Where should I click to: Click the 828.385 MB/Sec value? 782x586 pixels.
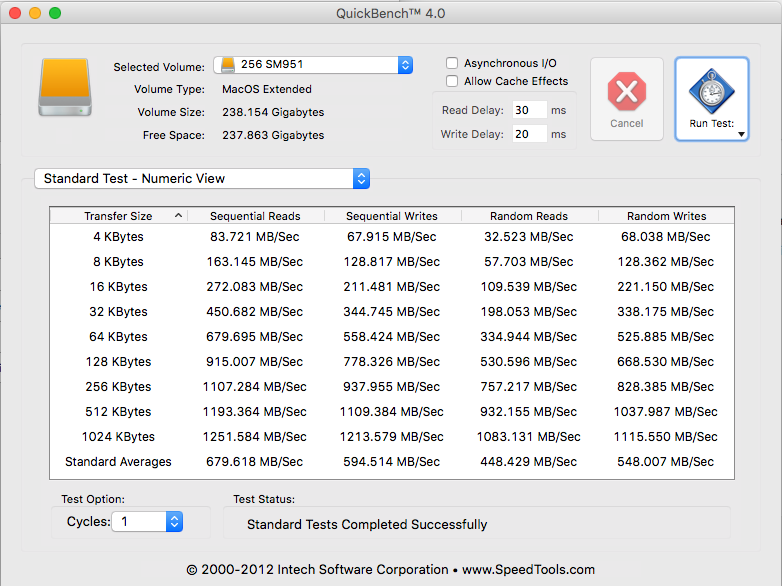coord(666,387)
